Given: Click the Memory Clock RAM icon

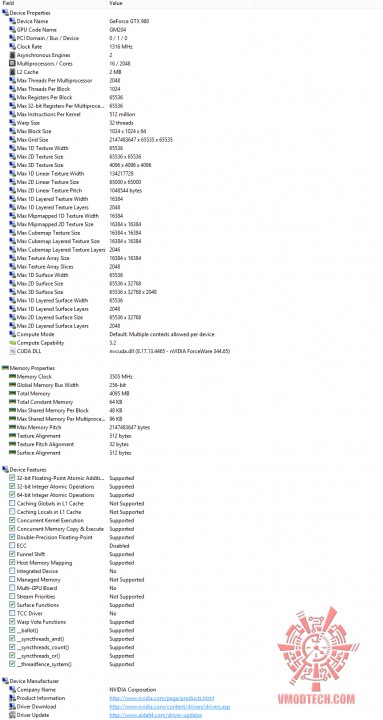Looking at the screenshot, I should point(12,377).
